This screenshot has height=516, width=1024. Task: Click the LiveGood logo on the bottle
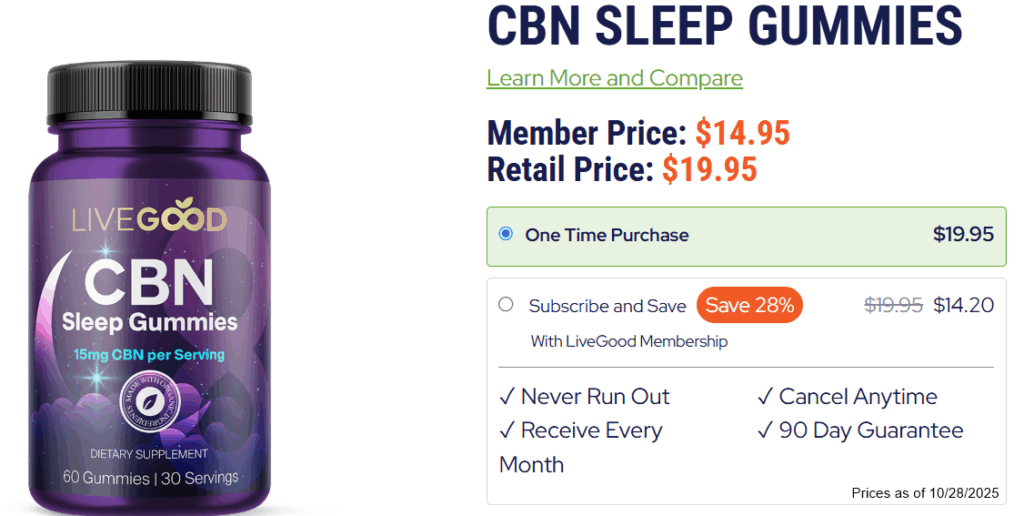pyautogui.click(x=149, y=221)
